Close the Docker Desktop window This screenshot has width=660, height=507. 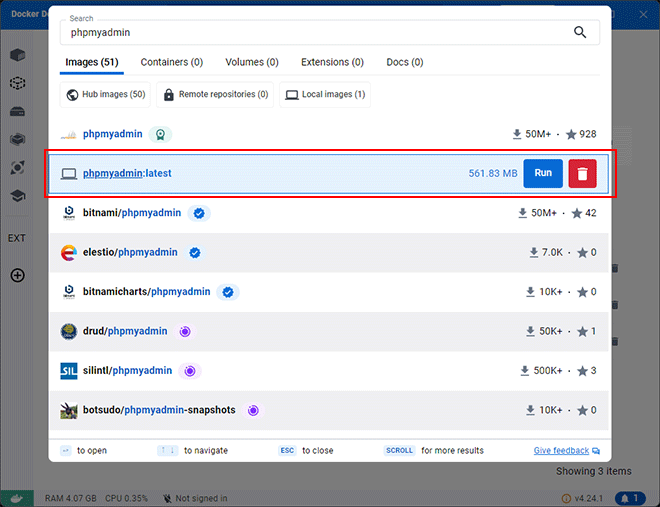coord(643,15)
